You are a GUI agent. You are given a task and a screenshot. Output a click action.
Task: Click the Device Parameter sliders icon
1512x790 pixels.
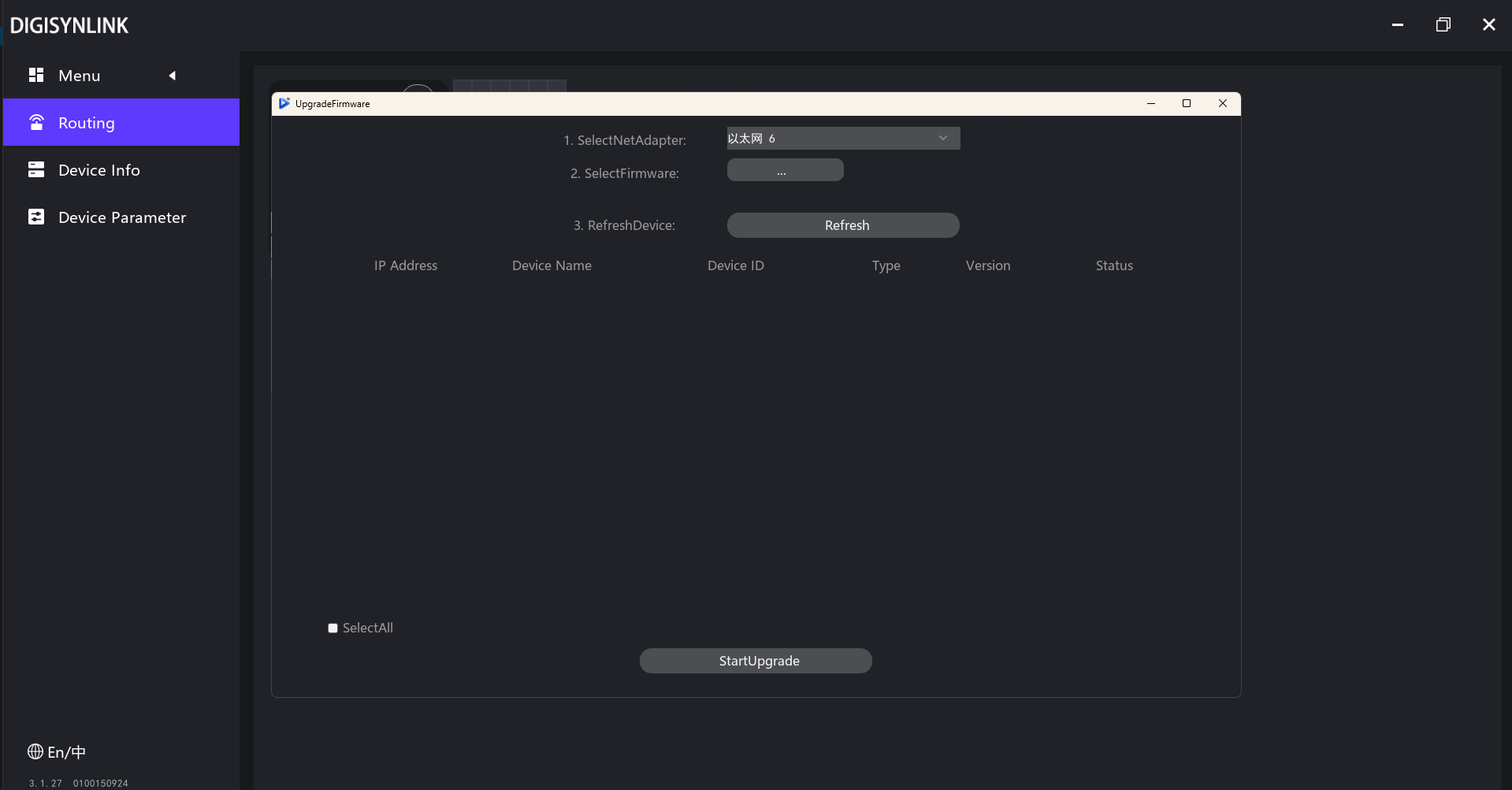point(36,217)
